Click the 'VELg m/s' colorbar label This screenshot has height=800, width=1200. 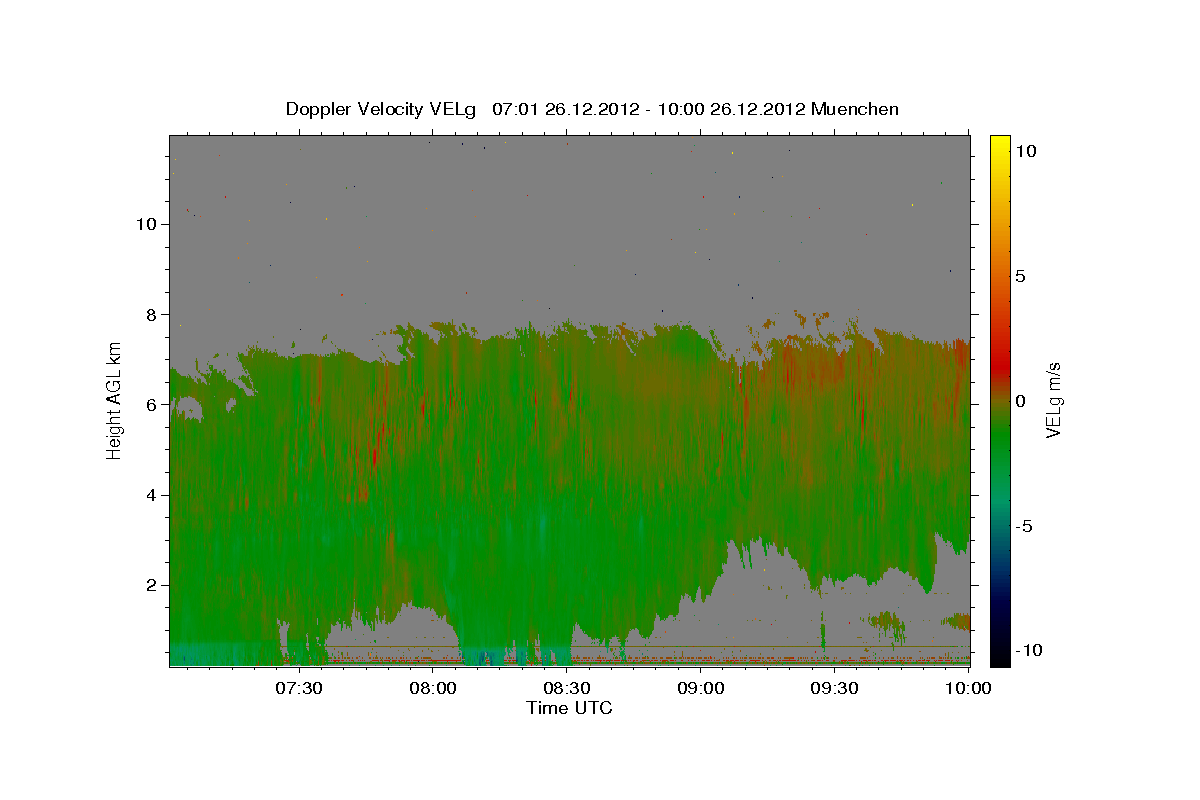1054,401
